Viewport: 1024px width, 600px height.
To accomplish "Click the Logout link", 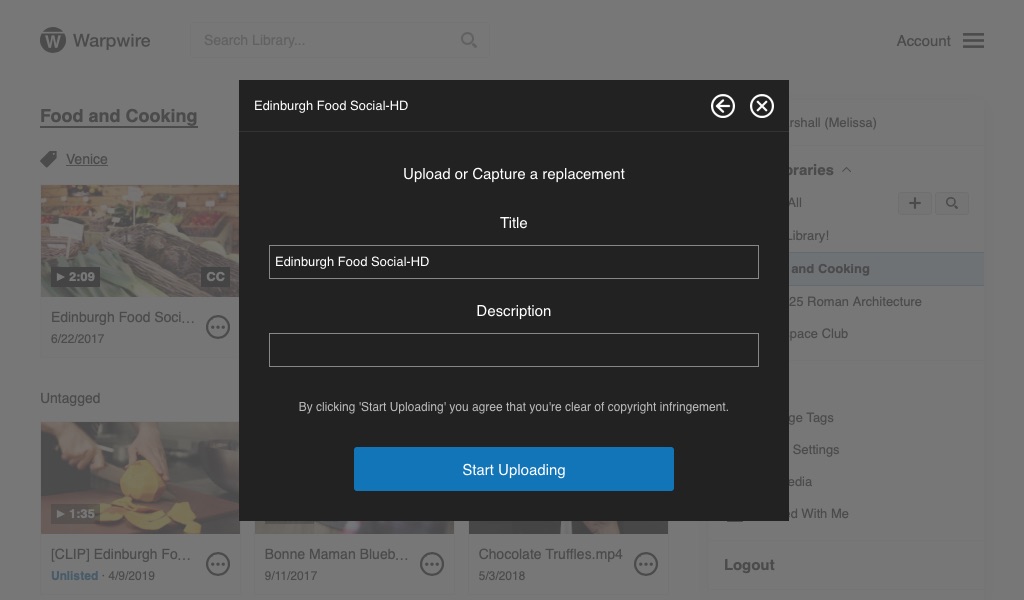I will point(749,565).
